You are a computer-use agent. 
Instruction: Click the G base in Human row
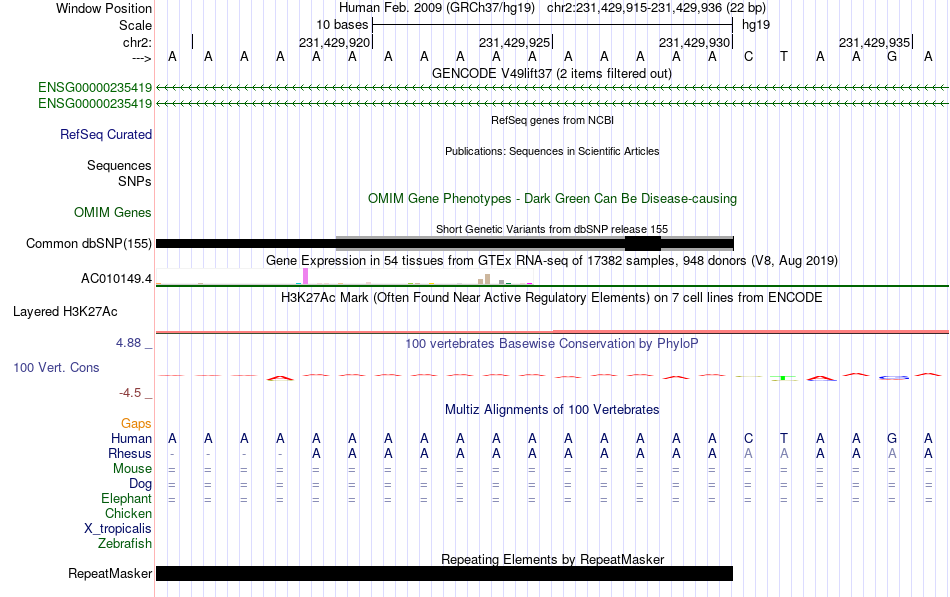[892, 438]
